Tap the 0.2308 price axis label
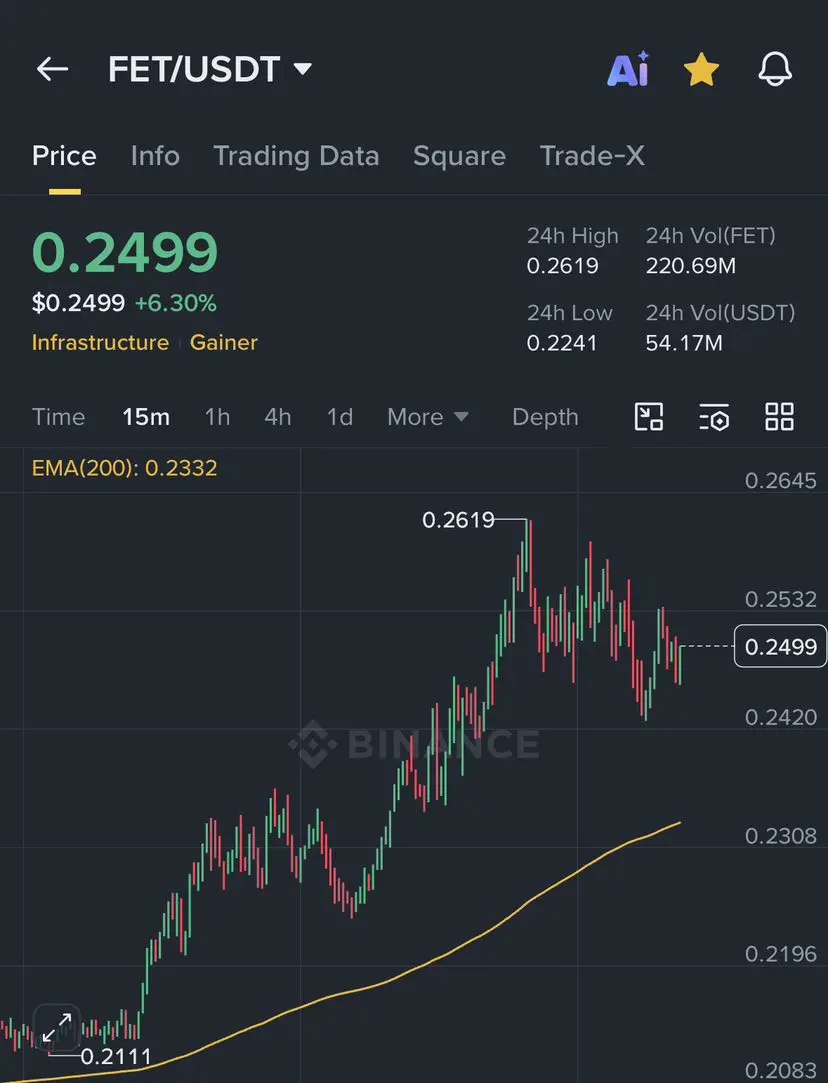The width and height of the screenshot is (828, 1083). (780, 836)
